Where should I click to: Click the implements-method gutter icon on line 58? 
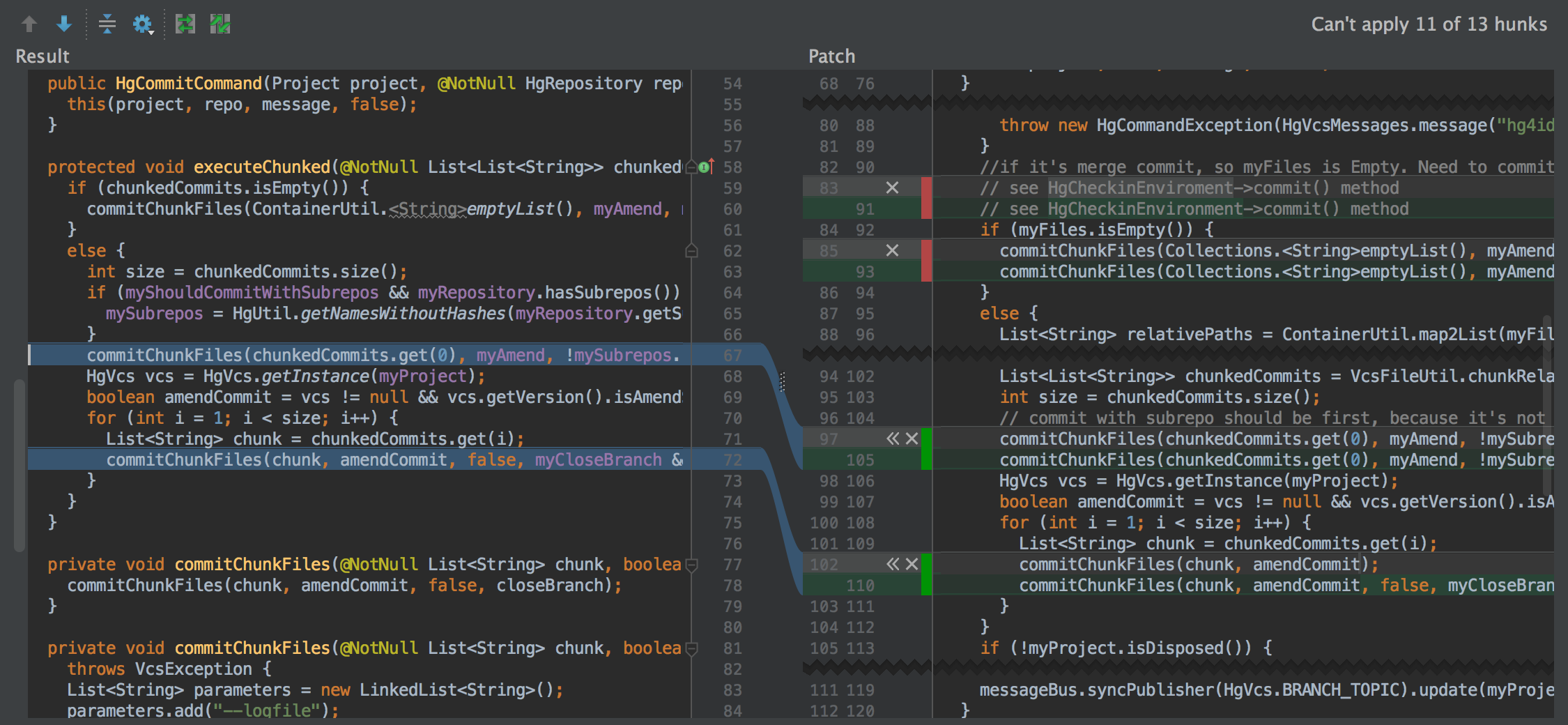pos(706,167)
